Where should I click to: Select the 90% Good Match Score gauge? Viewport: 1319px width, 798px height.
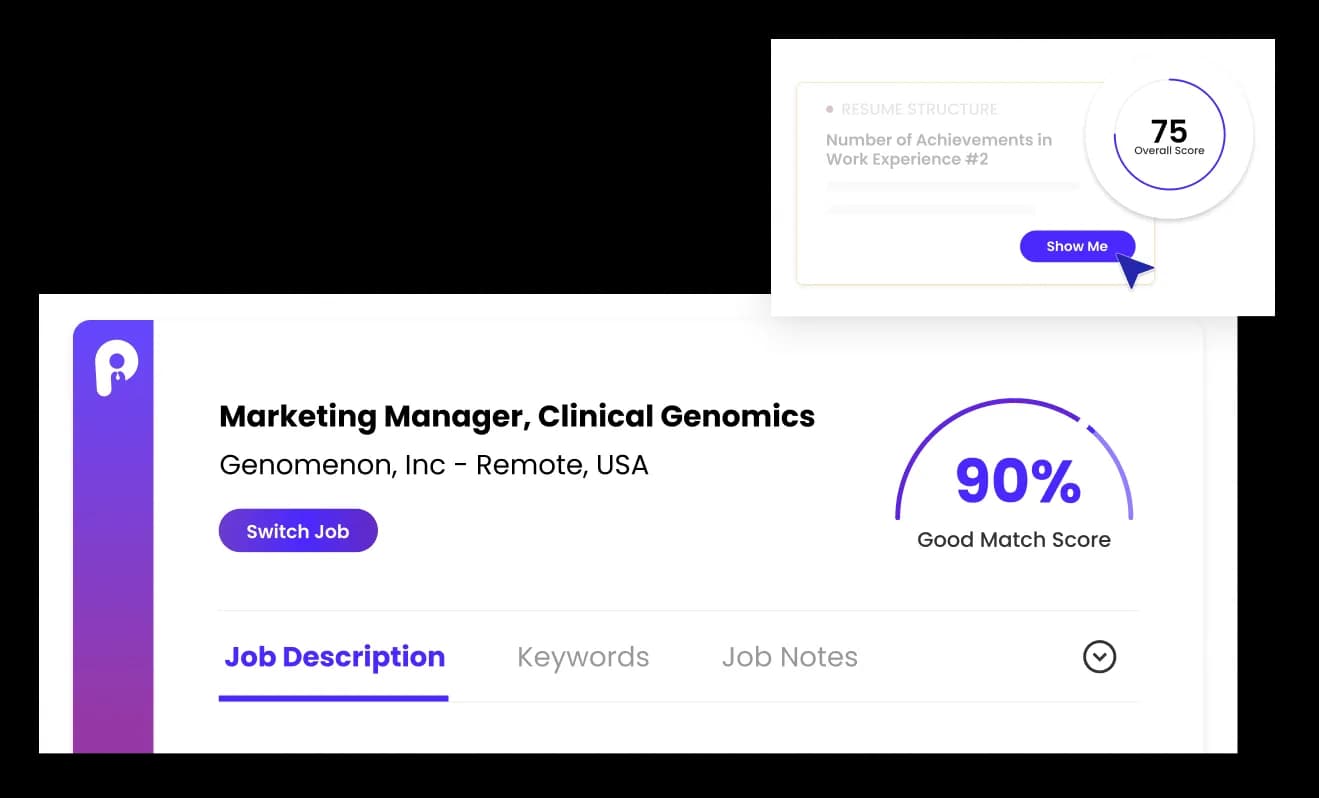1013,480
